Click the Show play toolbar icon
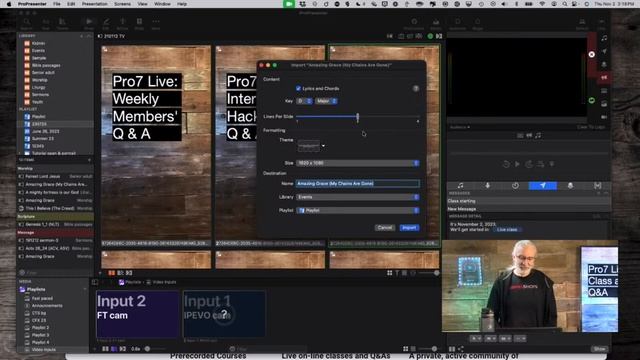 [89, 23]
